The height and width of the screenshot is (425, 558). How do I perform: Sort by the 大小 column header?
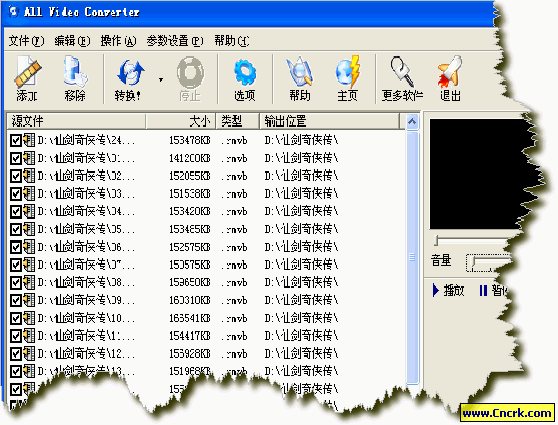180,121
